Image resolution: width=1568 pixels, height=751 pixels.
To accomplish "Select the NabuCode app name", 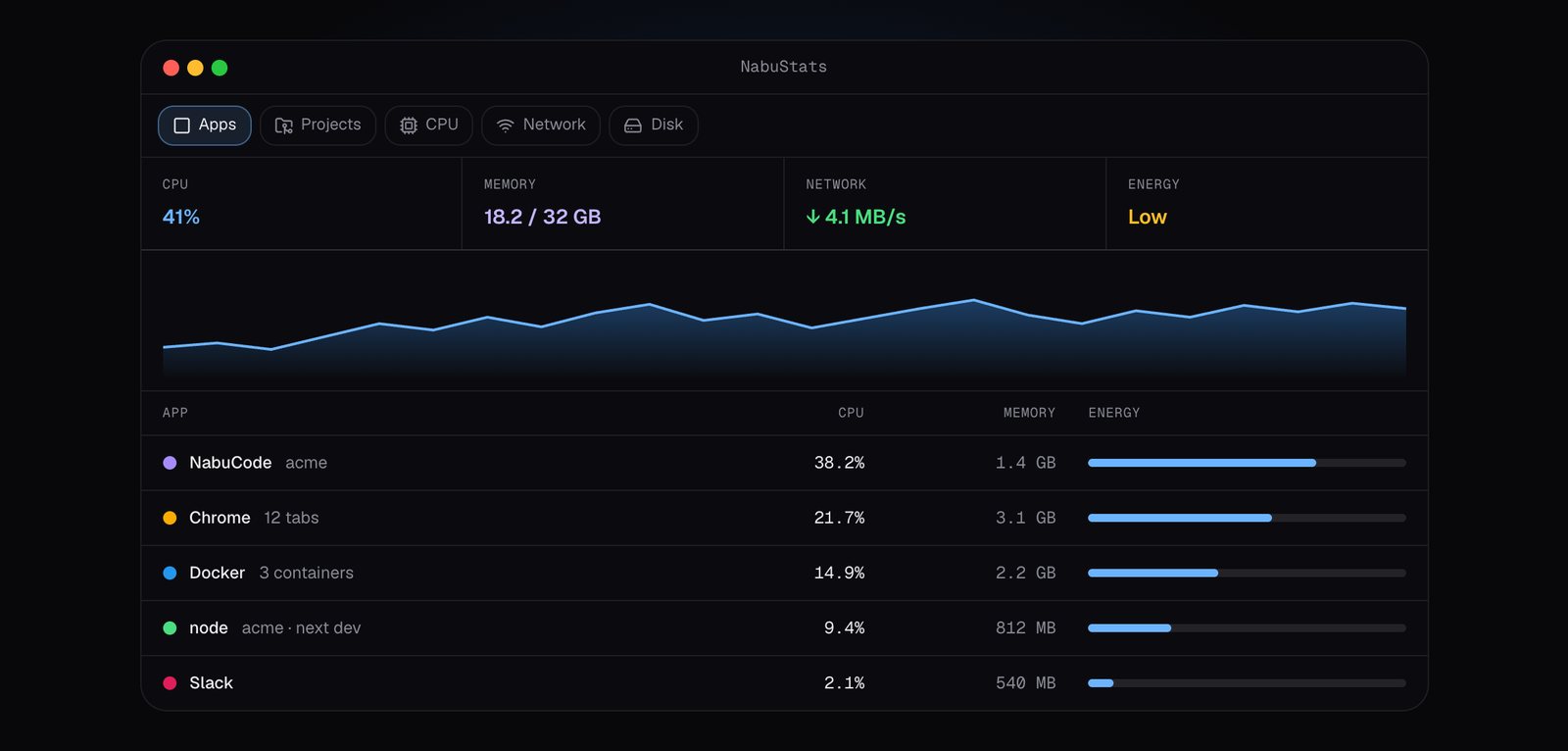I will pyautogui.click(x=230, y=463).
